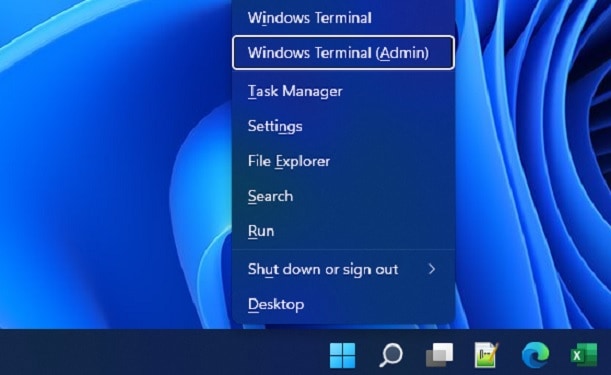This screenshot has width=611, height=375.
Task: Open the taskbar Search magnifier icon
Action: tap(391, 355)
